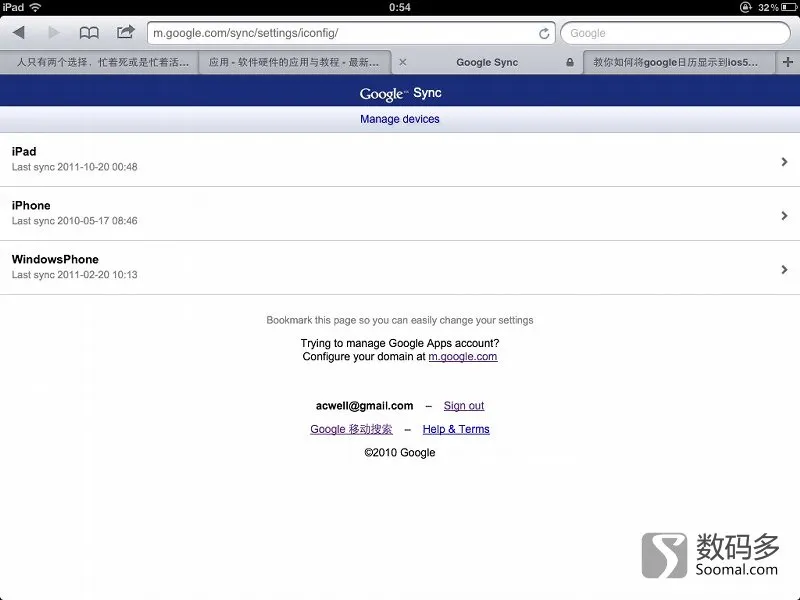
Task: Tap the orientation lock status icon
Action: tap(745, 7)
